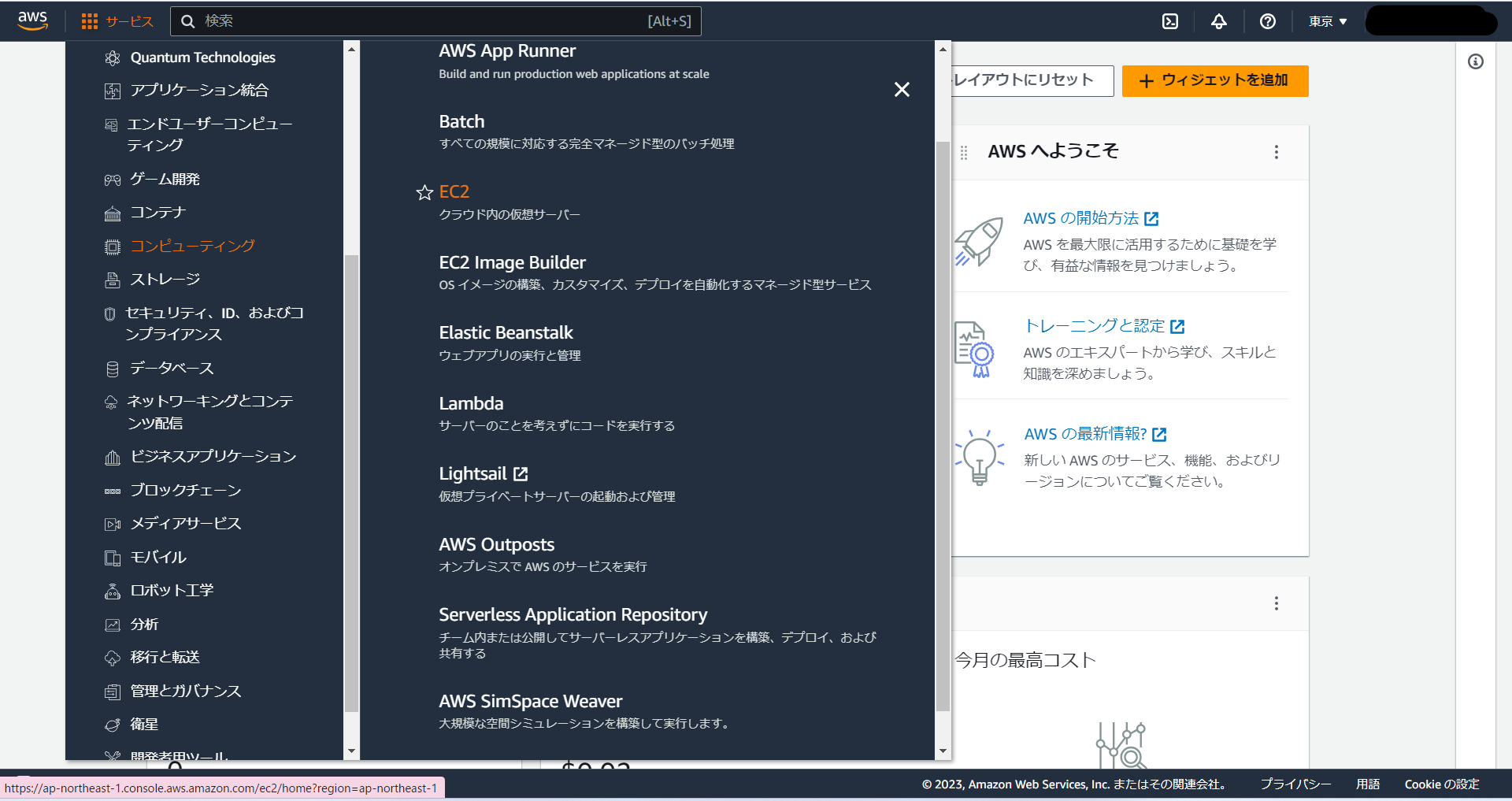Click the コンテナ category icon

[113, 213]
